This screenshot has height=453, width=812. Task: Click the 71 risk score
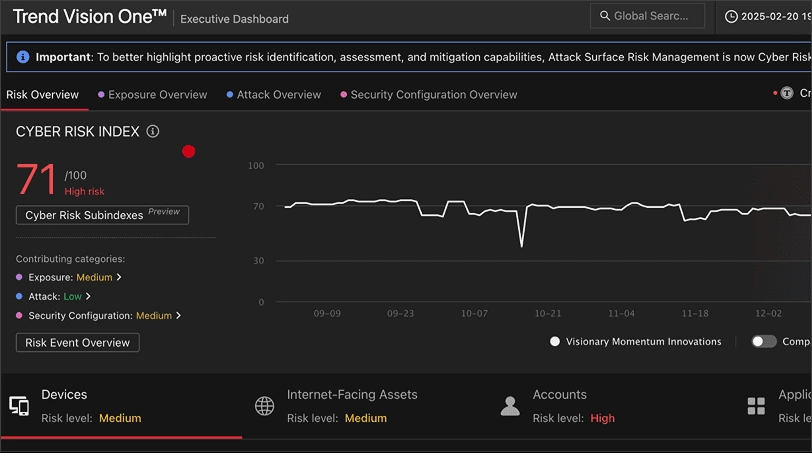(36, 180)
